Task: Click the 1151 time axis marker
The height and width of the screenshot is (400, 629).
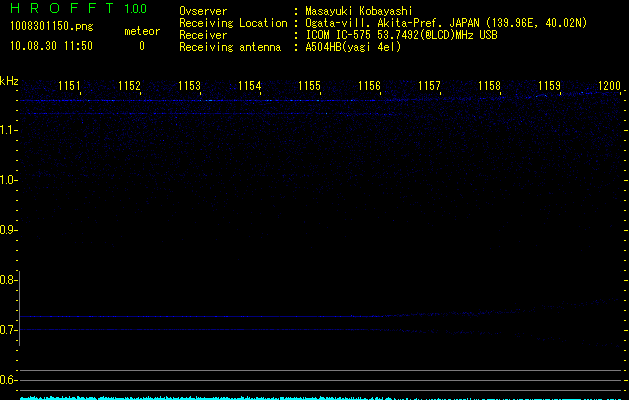Action: coord(69,86)
